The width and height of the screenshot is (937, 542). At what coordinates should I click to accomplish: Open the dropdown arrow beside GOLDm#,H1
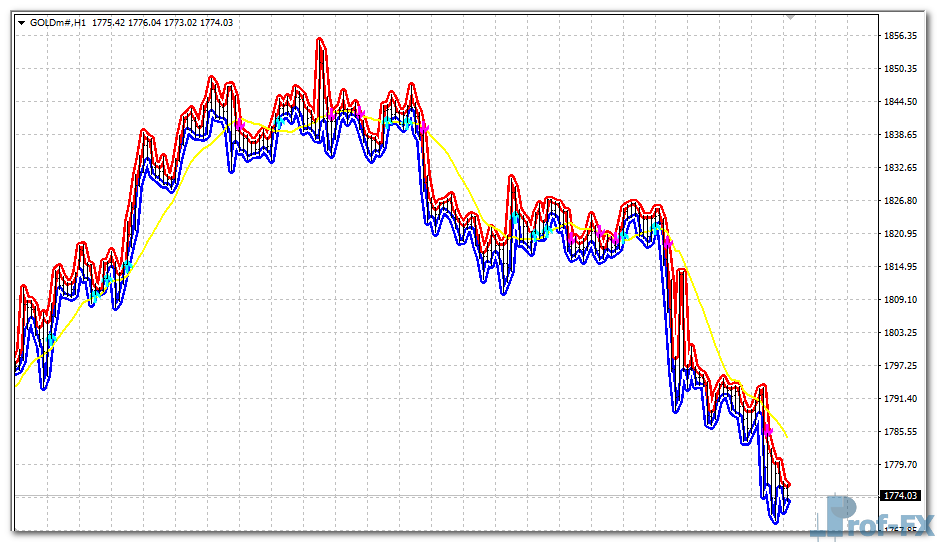21,22
